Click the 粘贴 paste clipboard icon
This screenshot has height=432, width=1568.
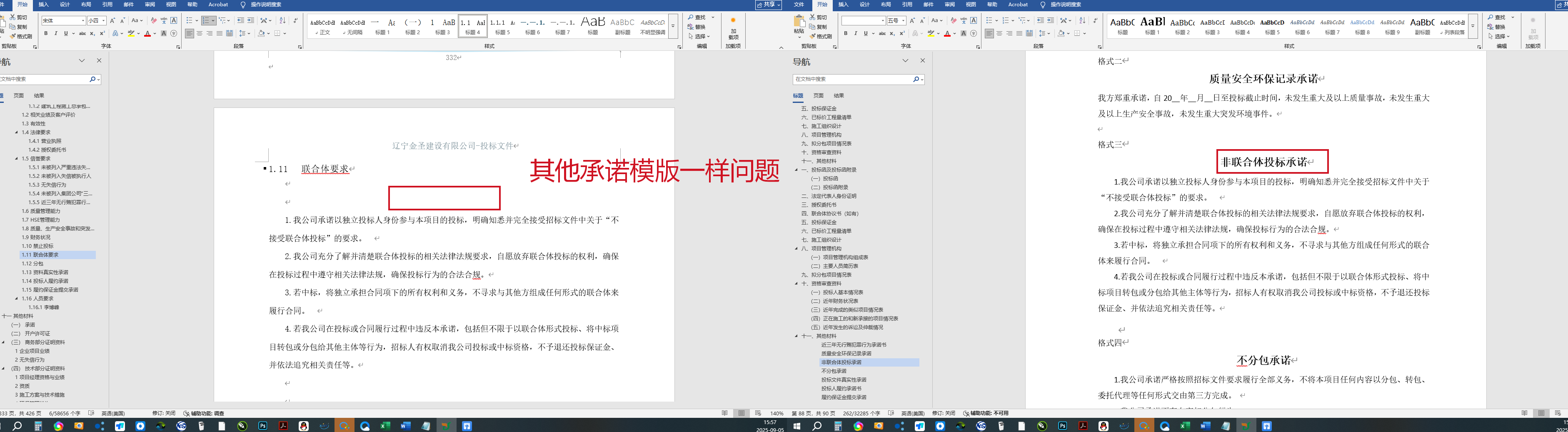click(799, 24)
